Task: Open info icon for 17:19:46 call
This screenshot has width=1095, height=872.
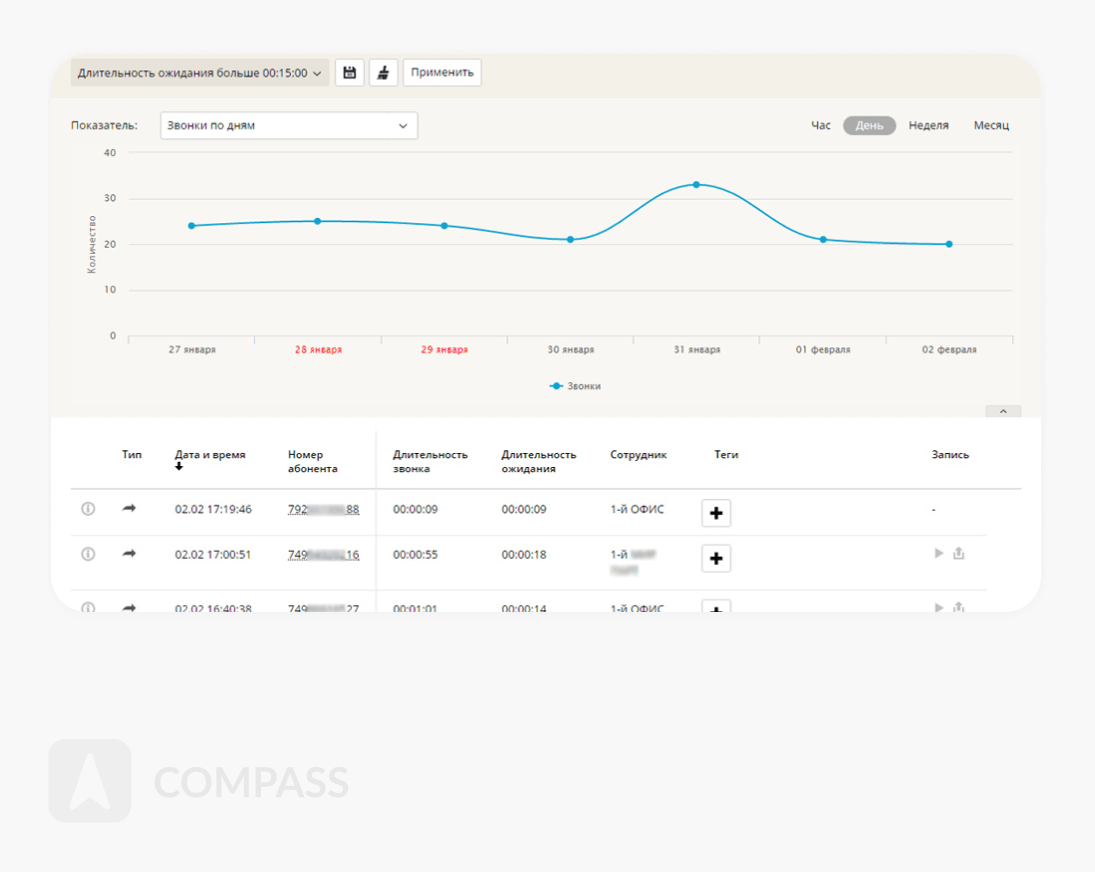Action: pos(88,509)
